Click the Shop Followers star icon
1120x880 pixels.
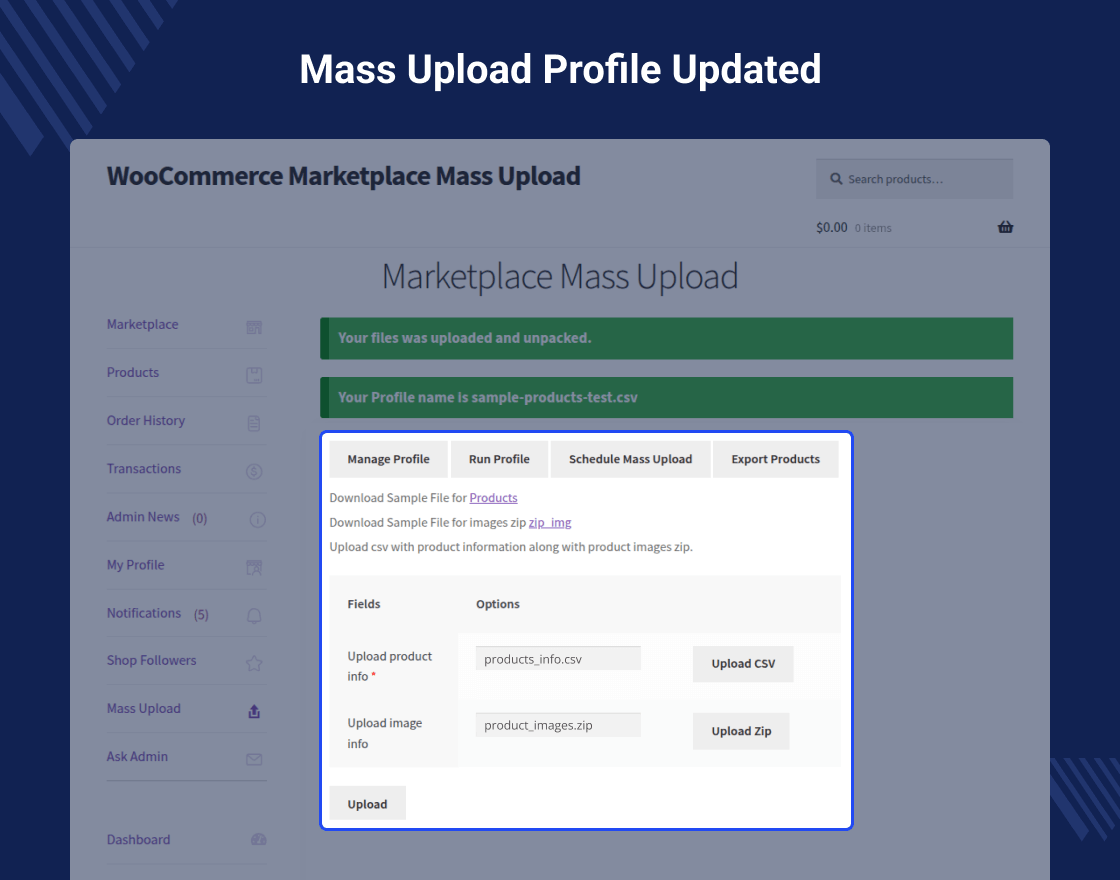pyautogui.click(x=254, y=663)
